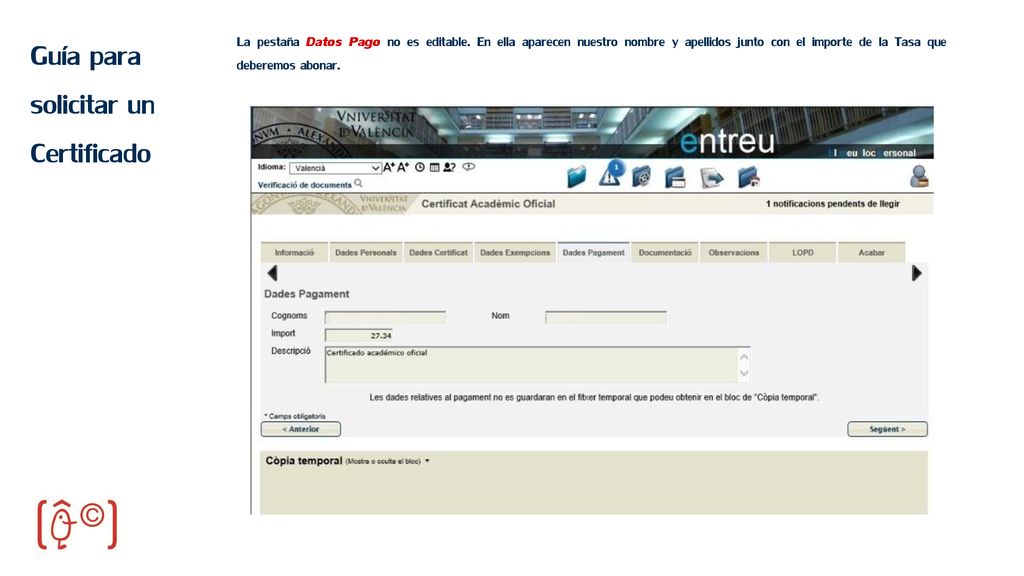Click the speech bubble icon
Viewport: 1024px width, 576px height.
(469, 167)
